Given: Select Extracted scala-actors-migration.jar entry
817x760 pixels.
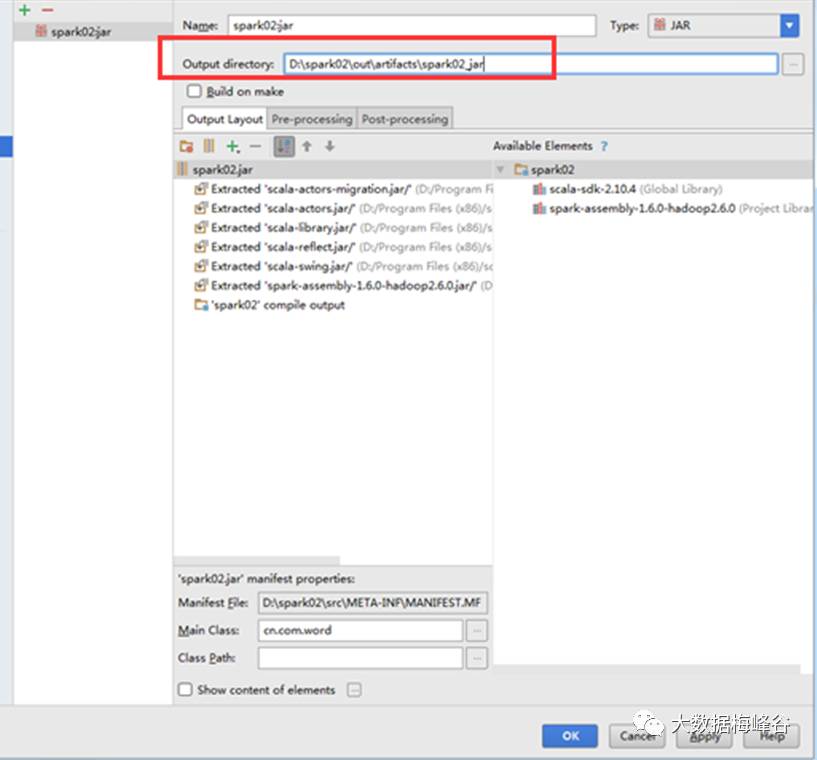Looking at the screenshot, I should tap(342, 189).
